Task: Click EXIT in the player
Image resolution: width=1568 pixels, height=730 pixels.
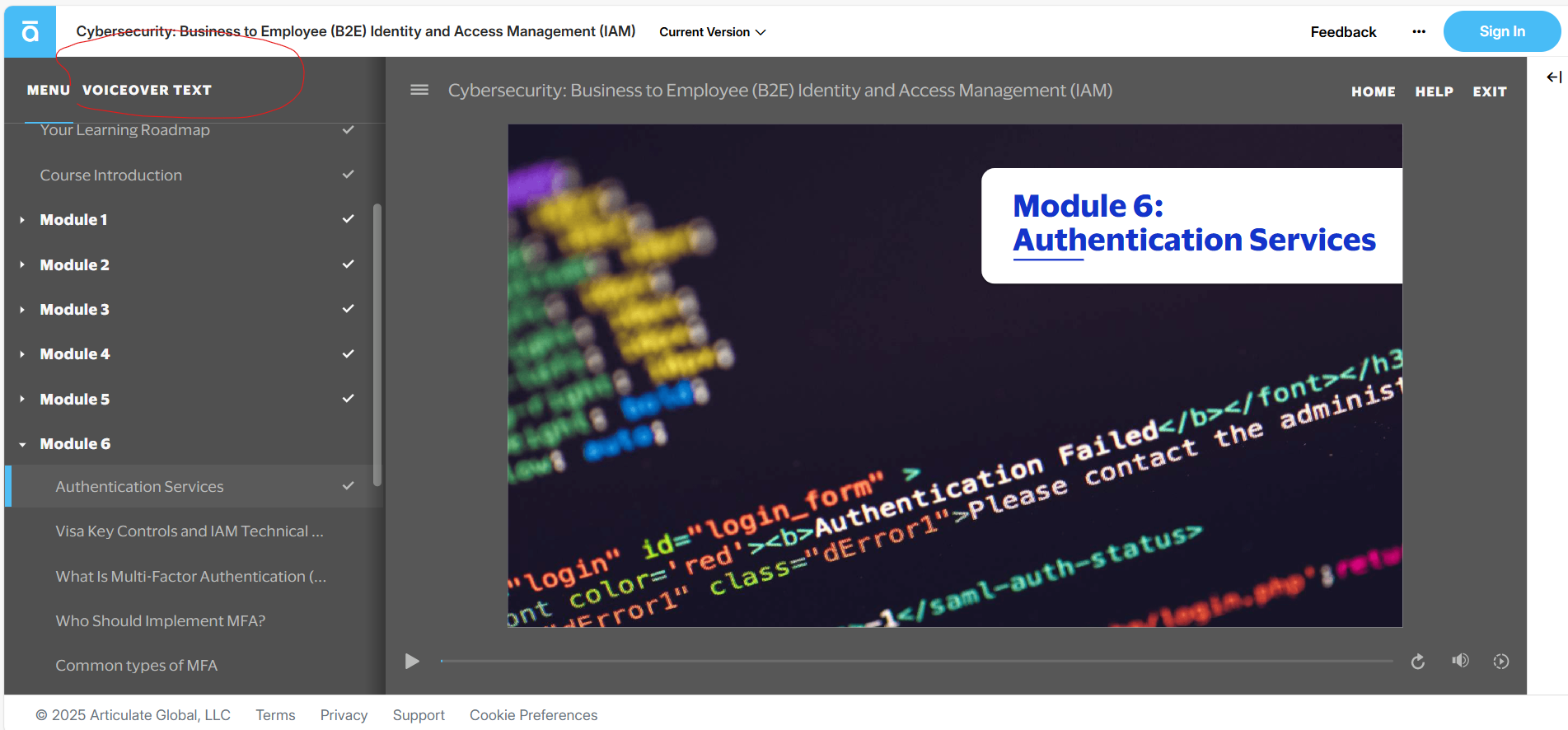Action: 1490,91
